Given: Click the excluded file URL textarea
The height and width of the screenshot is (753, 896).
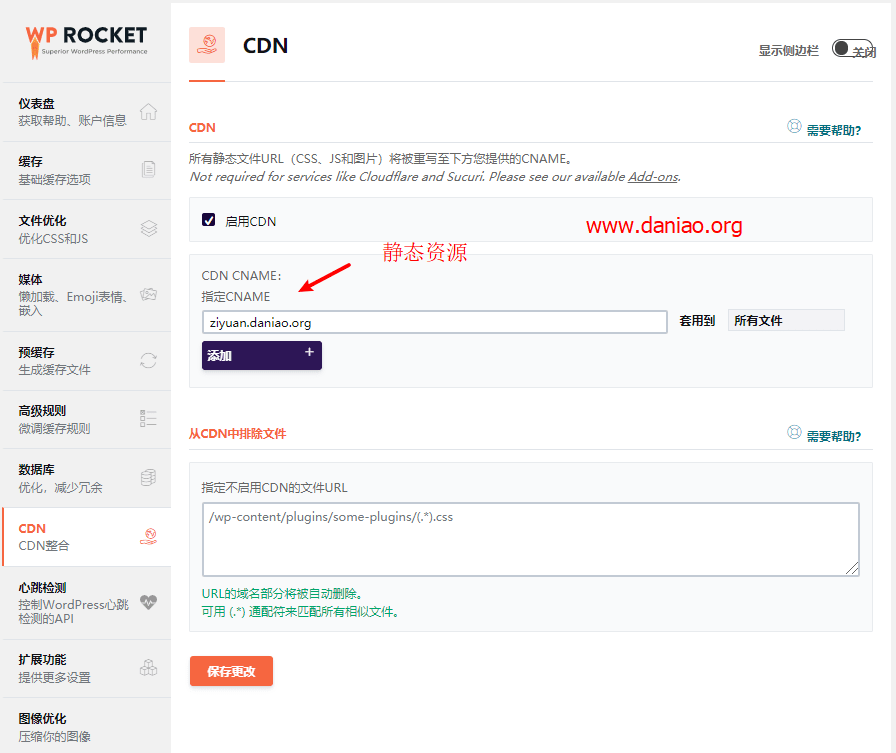Looking at the screenshot, I should [x=531, y=539].
